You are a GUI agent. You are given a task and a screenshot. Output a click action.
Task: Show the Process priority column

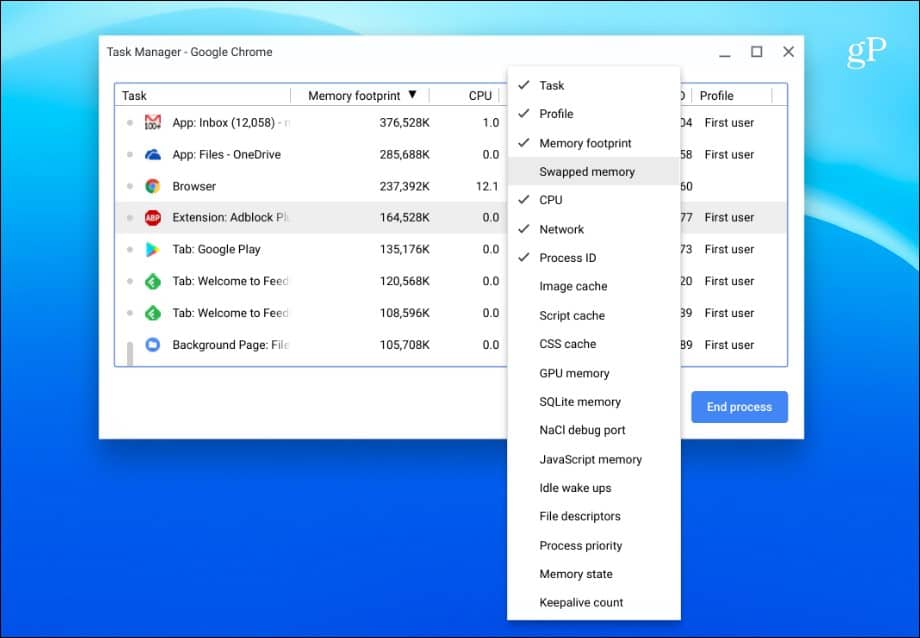tap(594, 545)
